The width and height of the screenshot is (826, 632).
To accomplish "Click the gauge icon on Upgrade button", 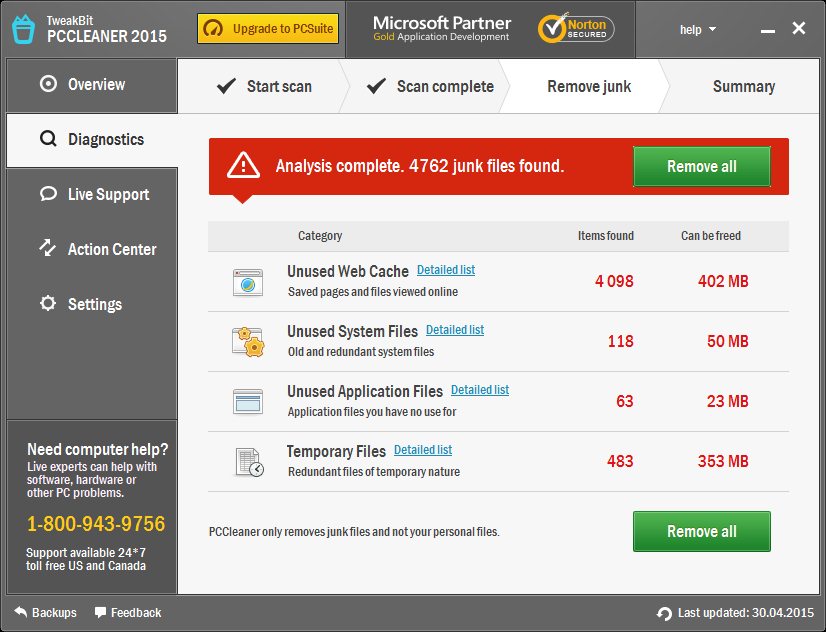I will pos(213,28).
